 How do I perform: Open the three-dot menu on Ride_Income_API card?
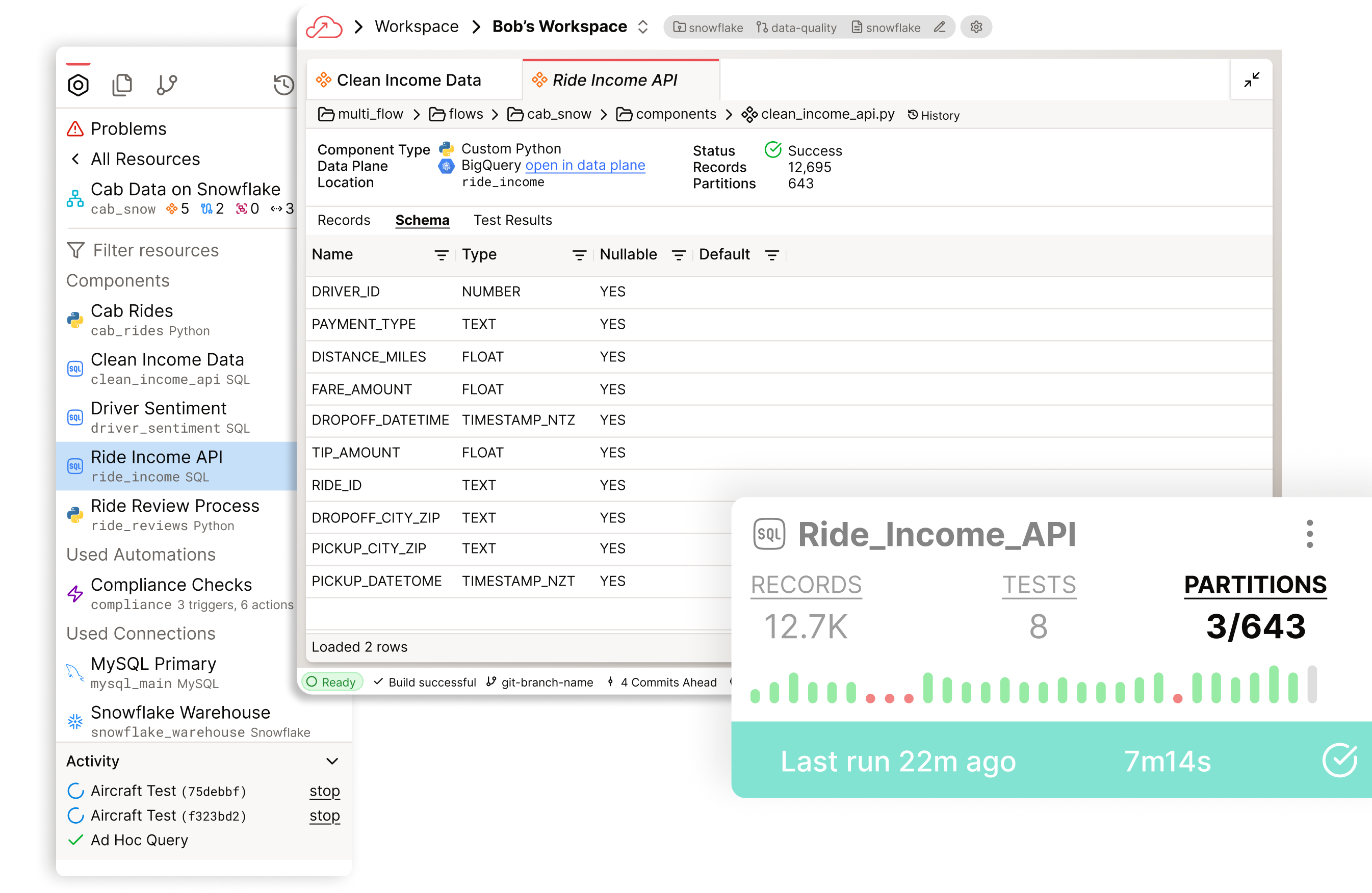(x=1309, y=534)
